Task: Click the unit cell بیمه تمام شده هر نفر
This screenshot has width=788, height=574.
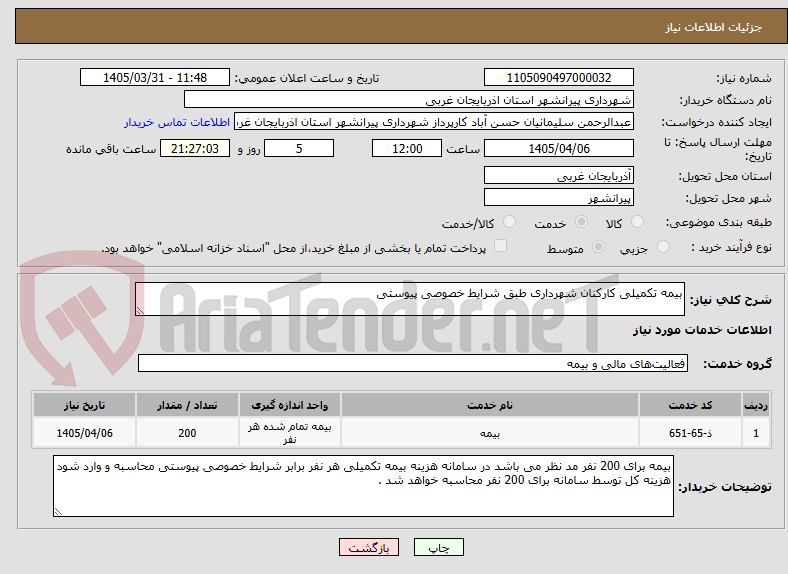Action: coord(290,433)
